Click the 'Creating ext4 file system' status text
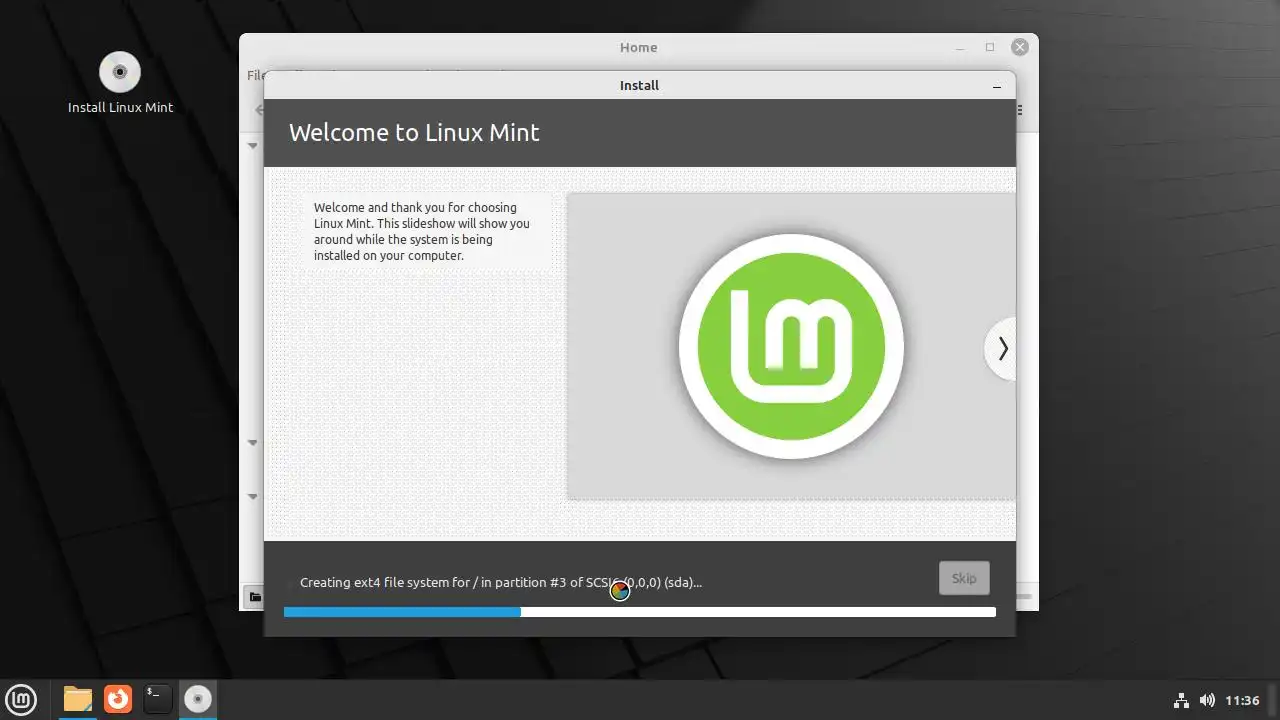 501,582
